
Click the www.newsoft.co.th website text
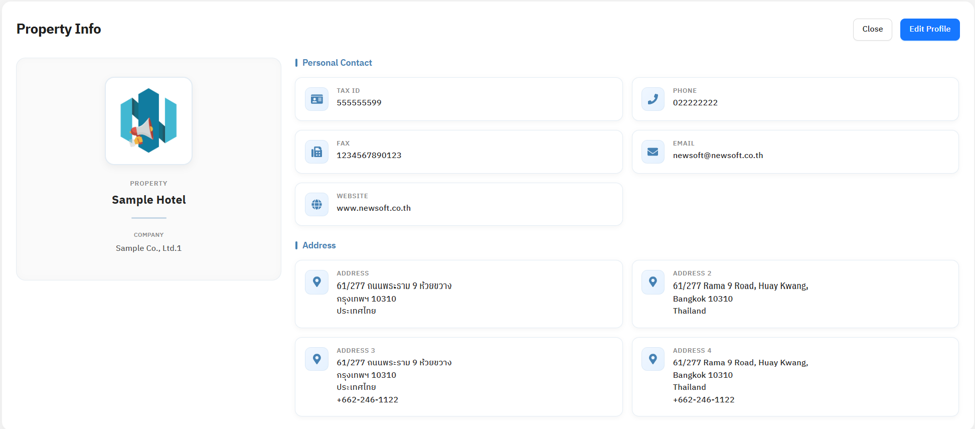374,208
